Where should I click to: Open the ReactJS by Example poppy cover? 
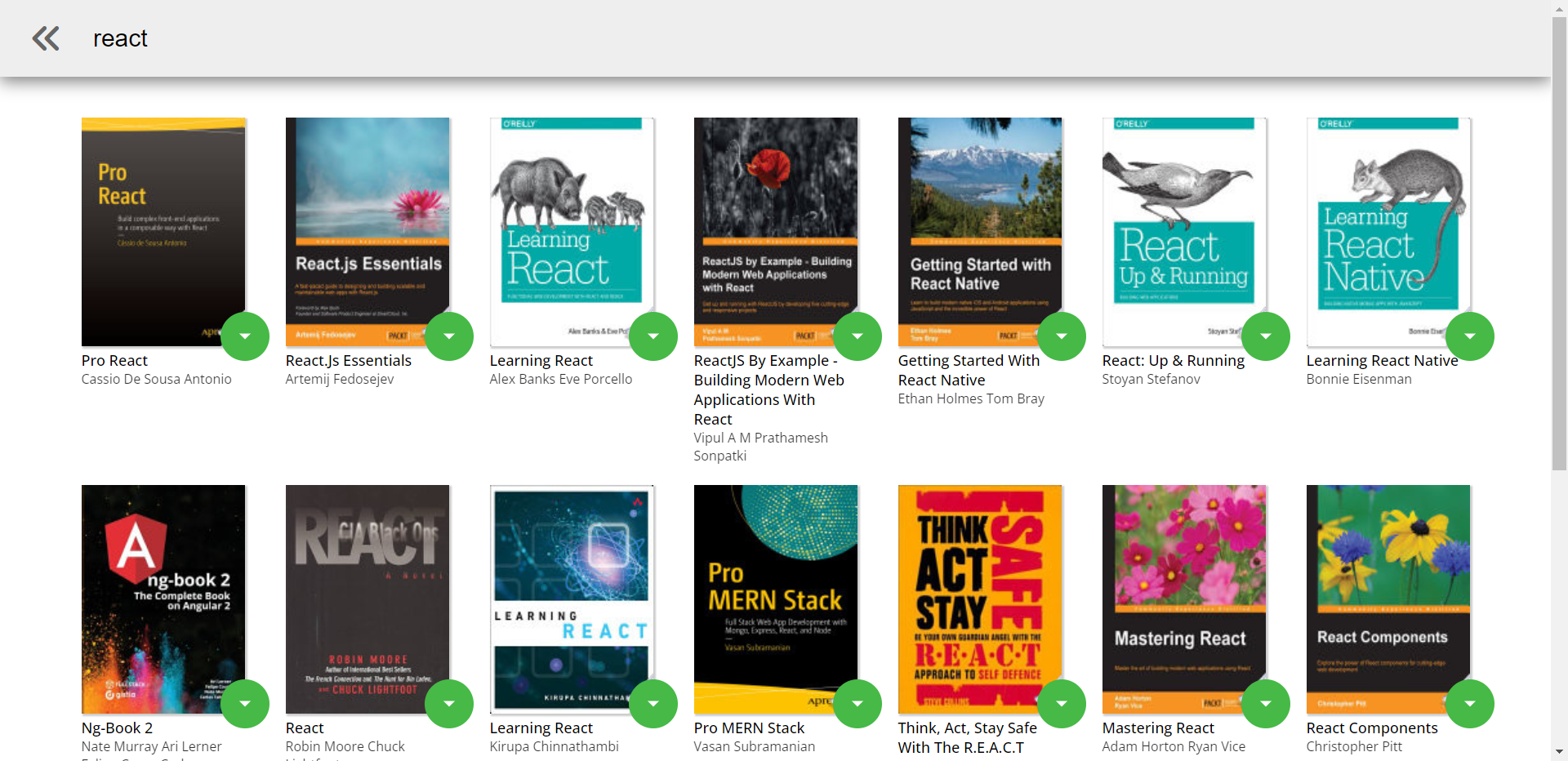[776, 232]
